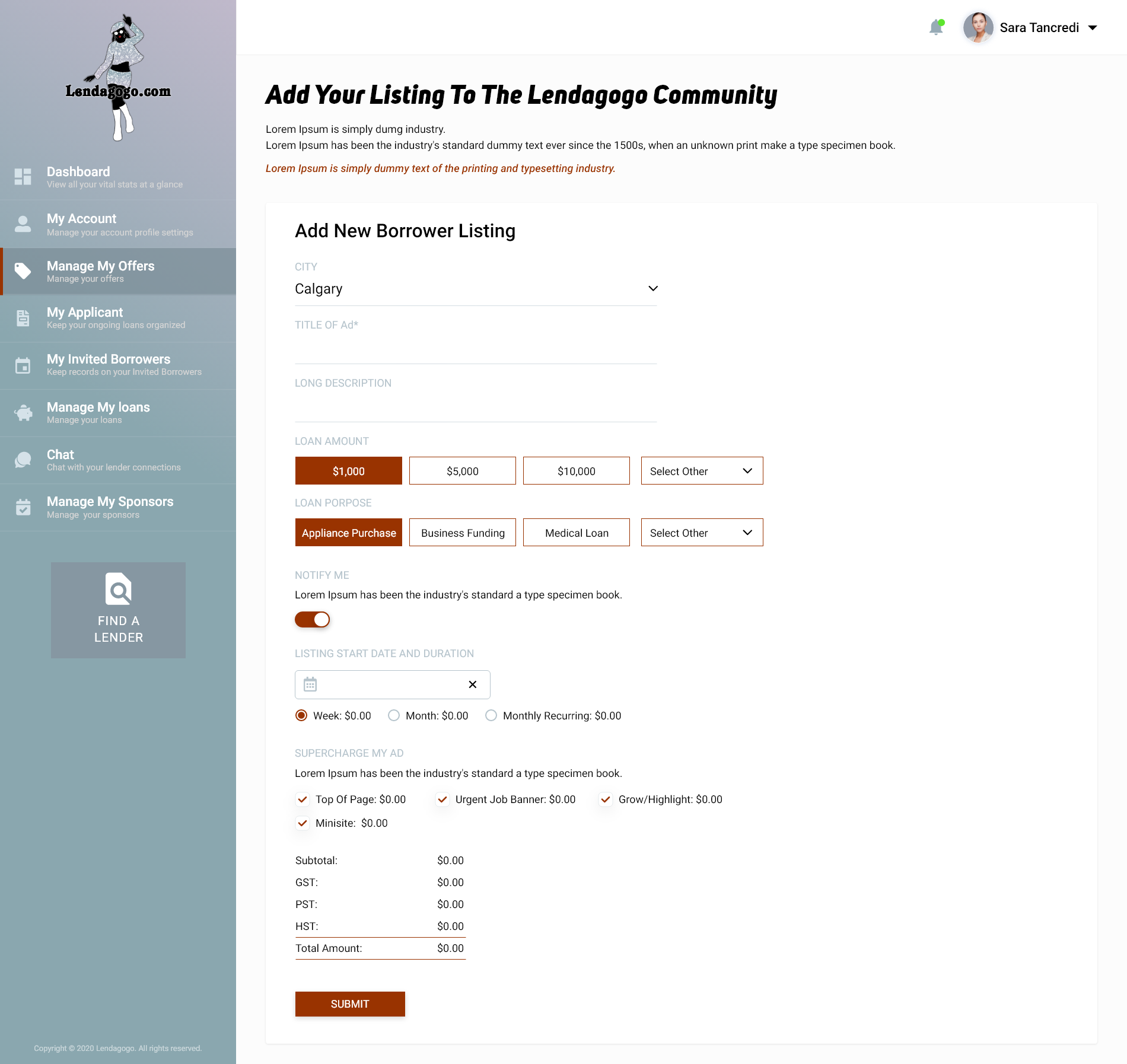
Task: Open Select Other dropdown for loan amount
Action: tap(702, 471)
